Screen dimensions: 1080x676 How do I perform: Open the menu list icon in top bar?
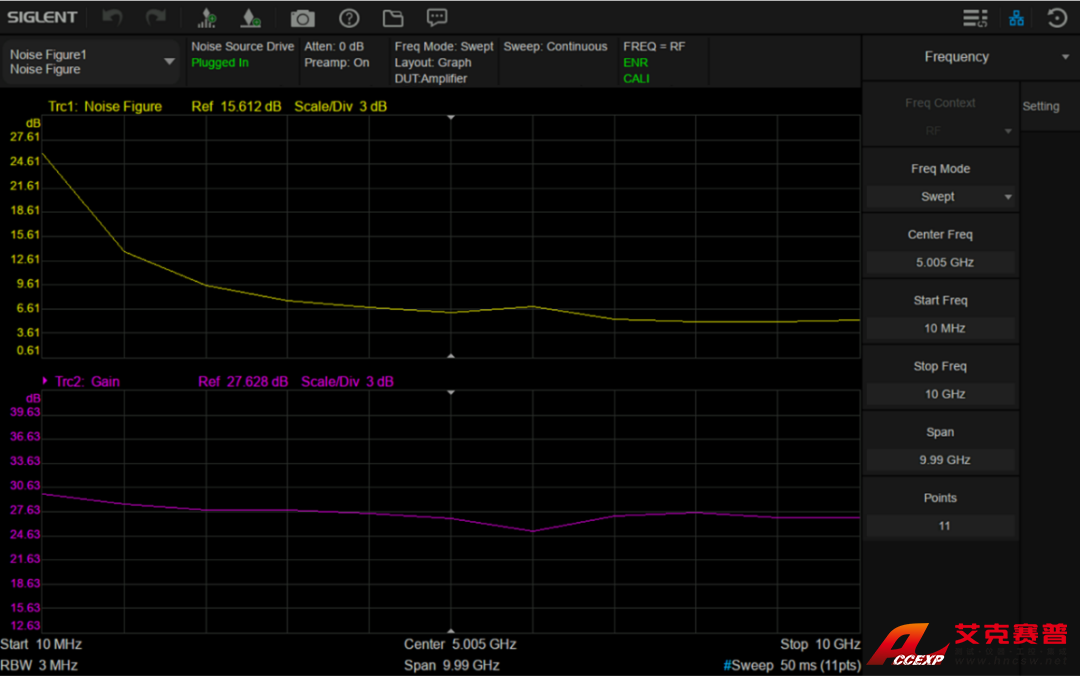pyautogui.click(x=975, y=18)
